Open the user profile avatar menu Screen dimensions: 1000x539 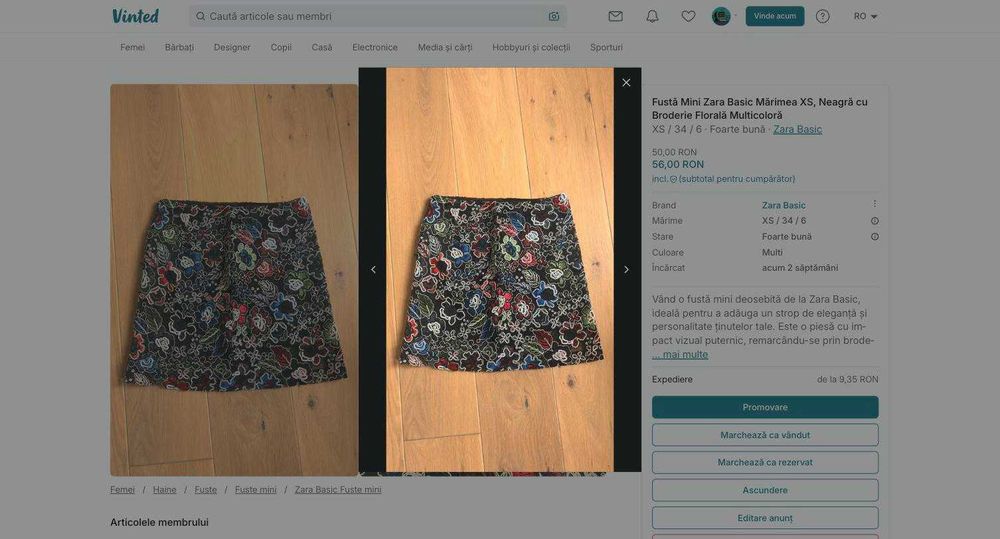[x=721, y=16]
